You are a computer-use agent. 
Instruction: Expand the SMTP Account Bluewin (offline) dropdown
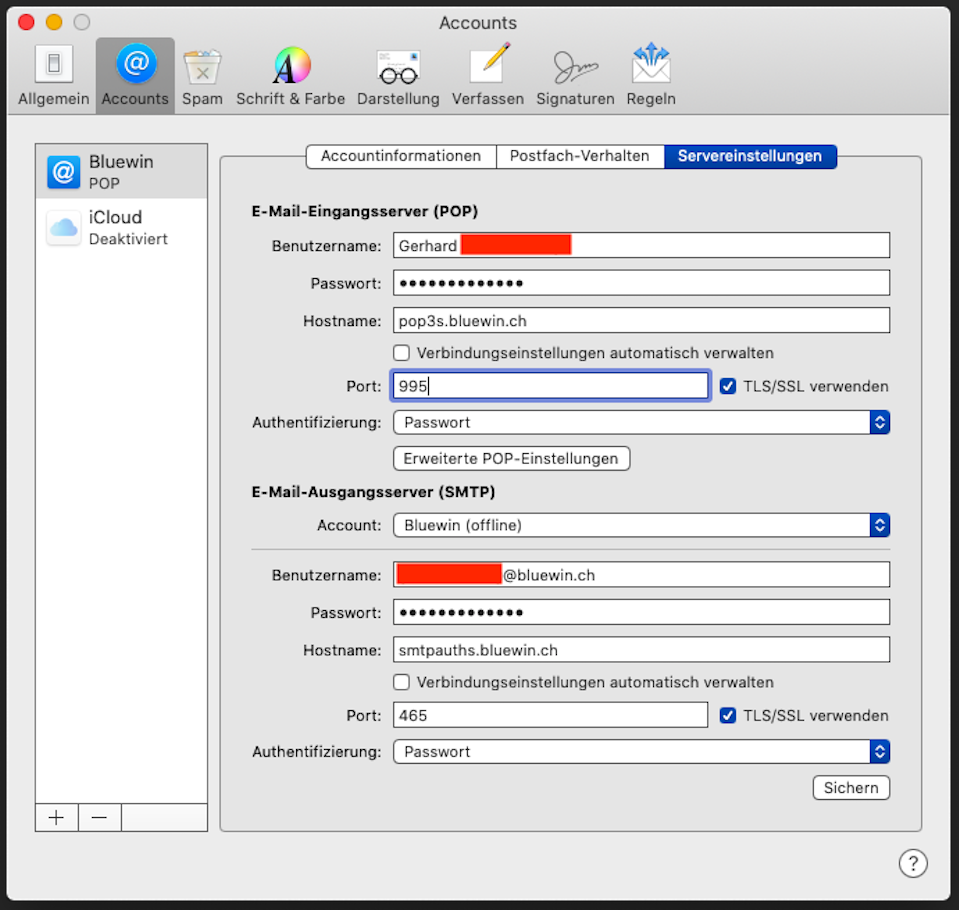(641, 525)
